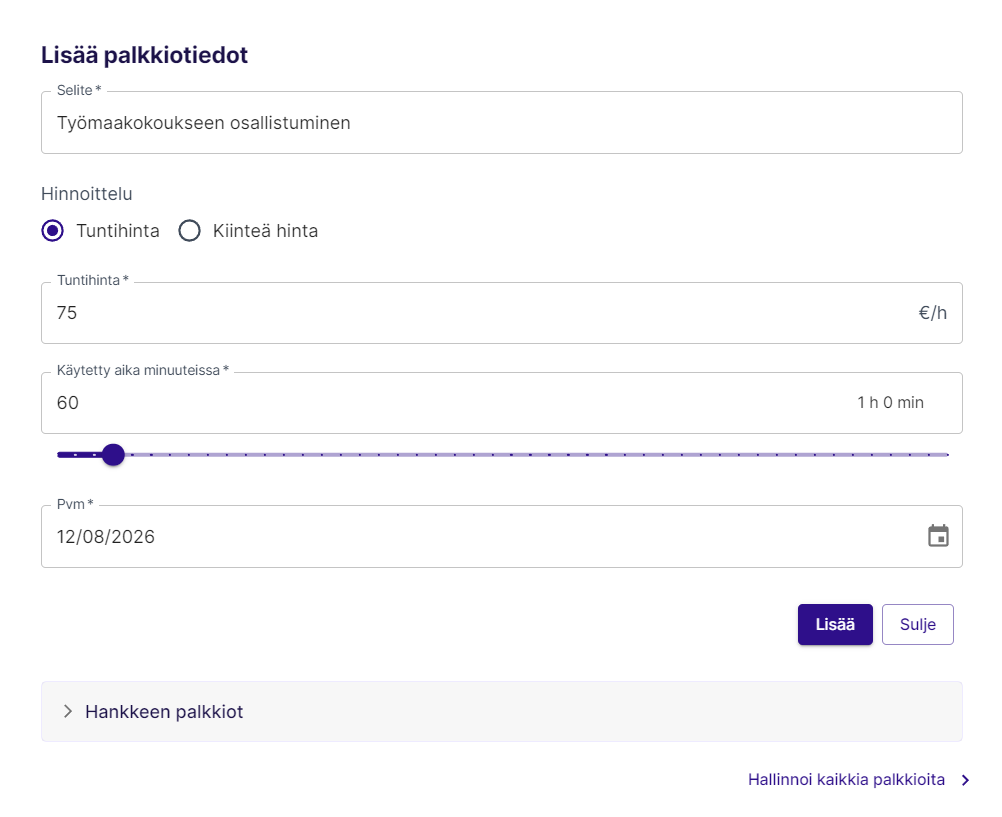The height and width of the screenshot is (817, 1002).
Task: Expand the Hankkeen palkkiot section
Action: 164,712
